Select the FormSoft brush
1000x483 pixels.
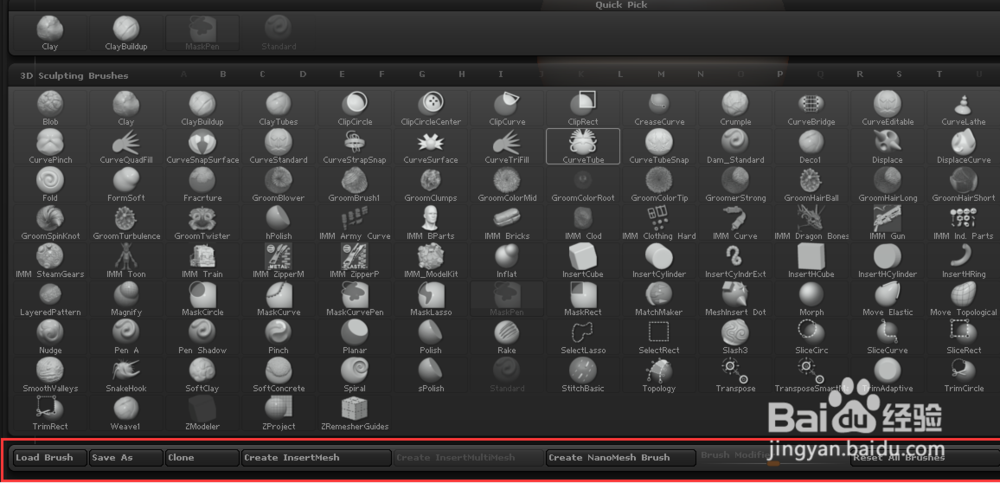pyautogui.click(x=126, y=185)
